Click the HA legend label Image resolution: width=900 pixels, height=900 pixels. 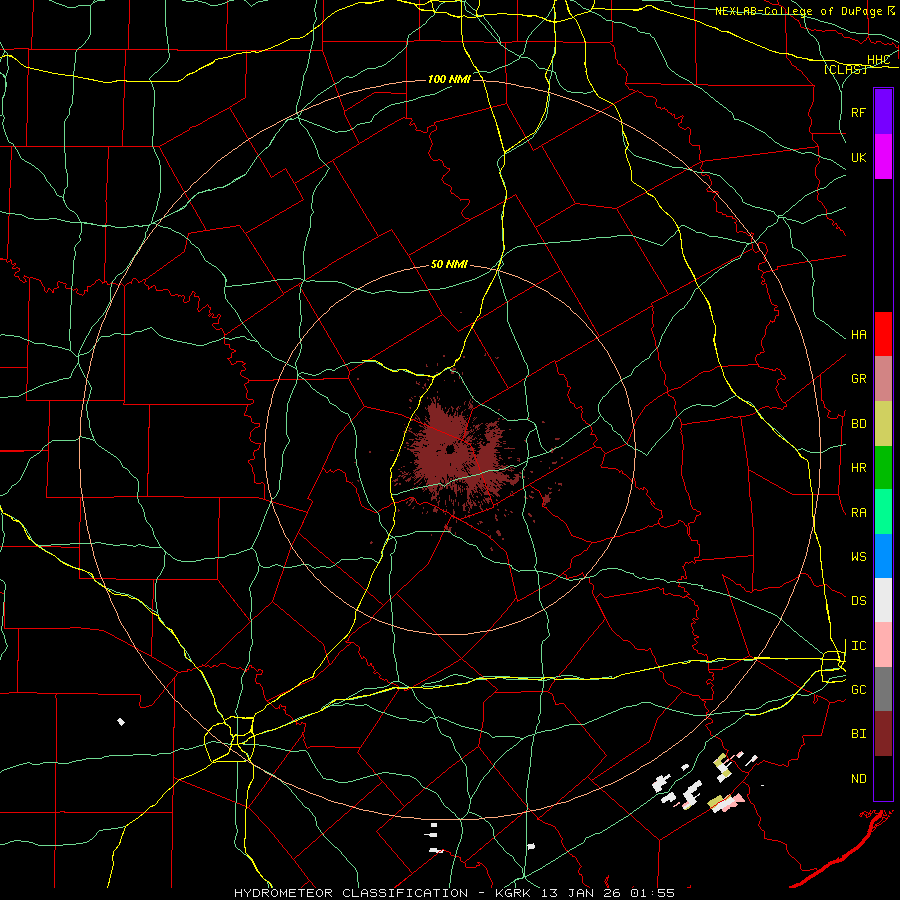click(858, 335)
